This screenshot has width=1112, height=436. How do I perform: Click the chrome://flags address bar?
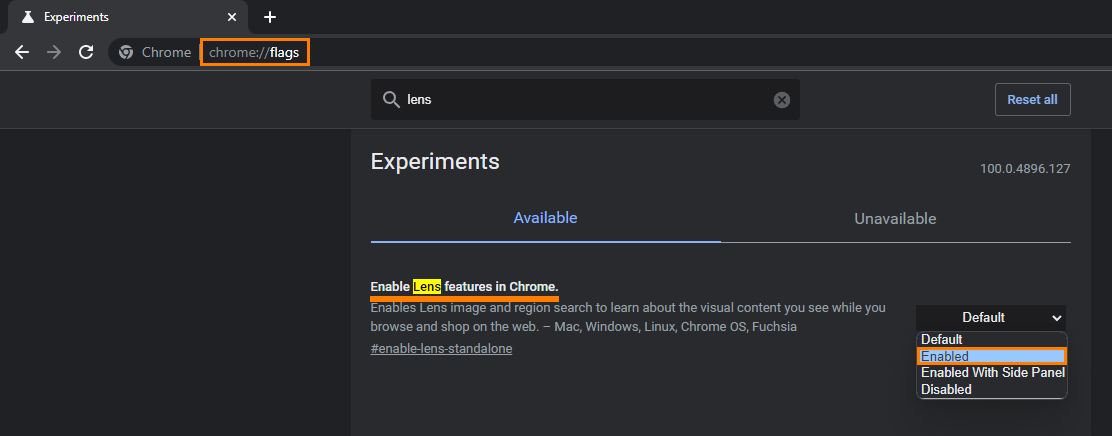[x=255, y=52]
